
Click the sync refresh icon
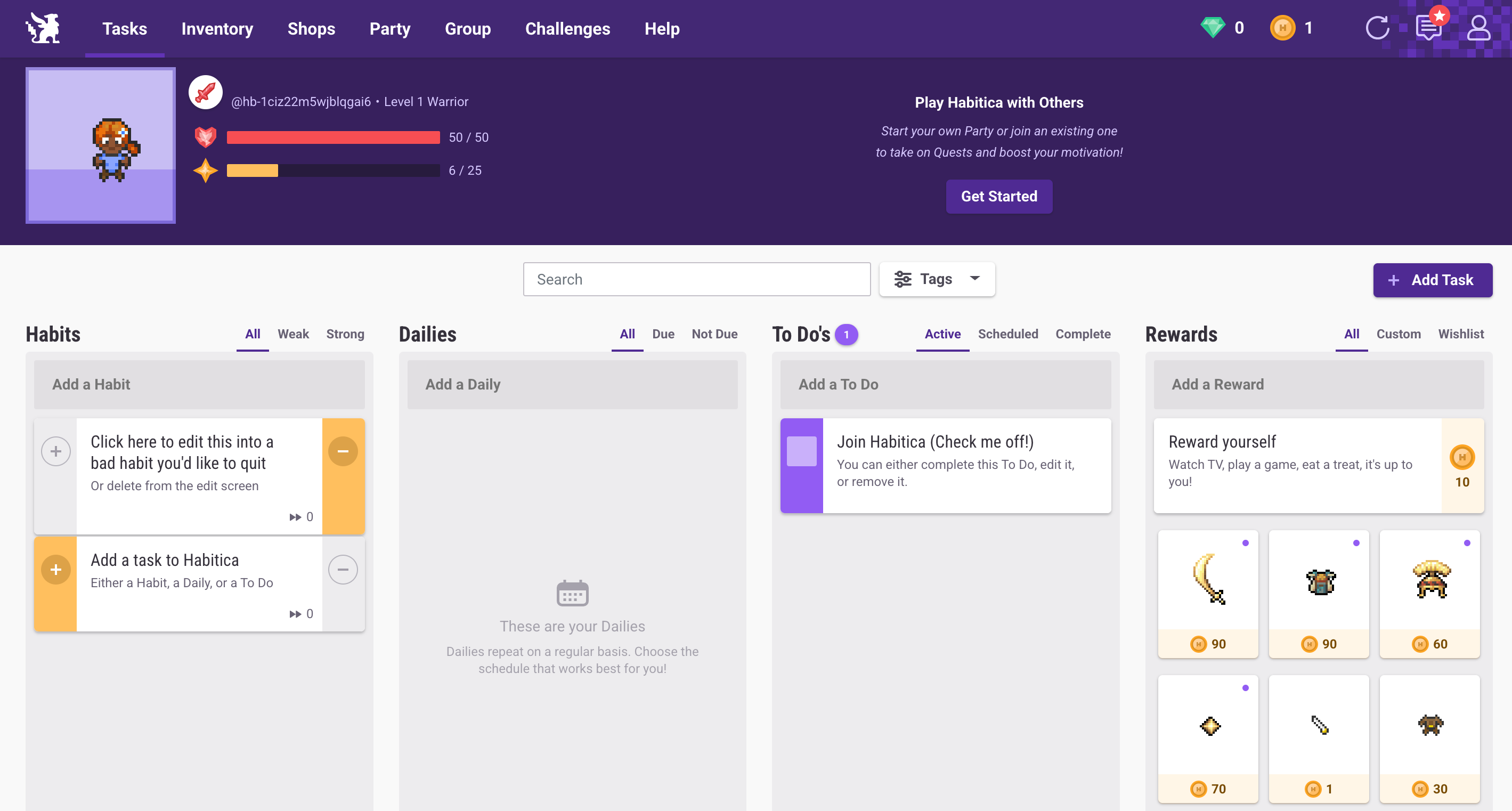coord(1377,28)
